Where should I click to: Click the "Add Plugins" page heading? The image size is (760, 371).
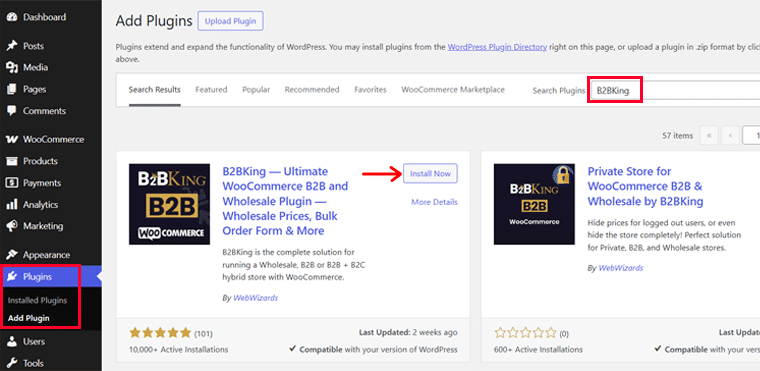[x=154, y=21]
